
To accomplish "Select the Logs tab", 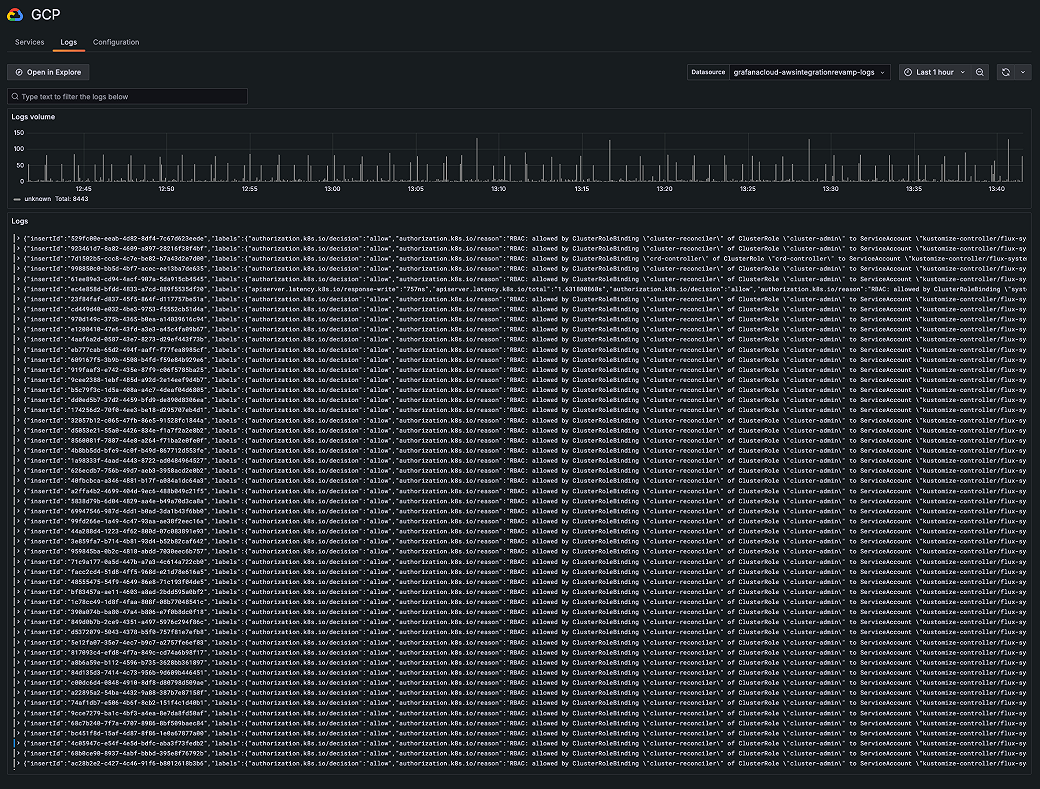I will pos(68,42).
